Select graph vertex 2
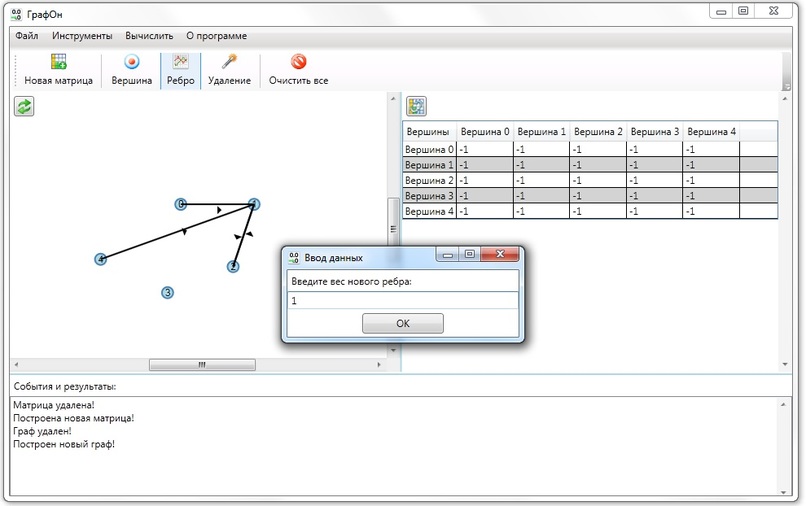Image resolution: width=806 pixels, height=506 pixels. point(233,266)
